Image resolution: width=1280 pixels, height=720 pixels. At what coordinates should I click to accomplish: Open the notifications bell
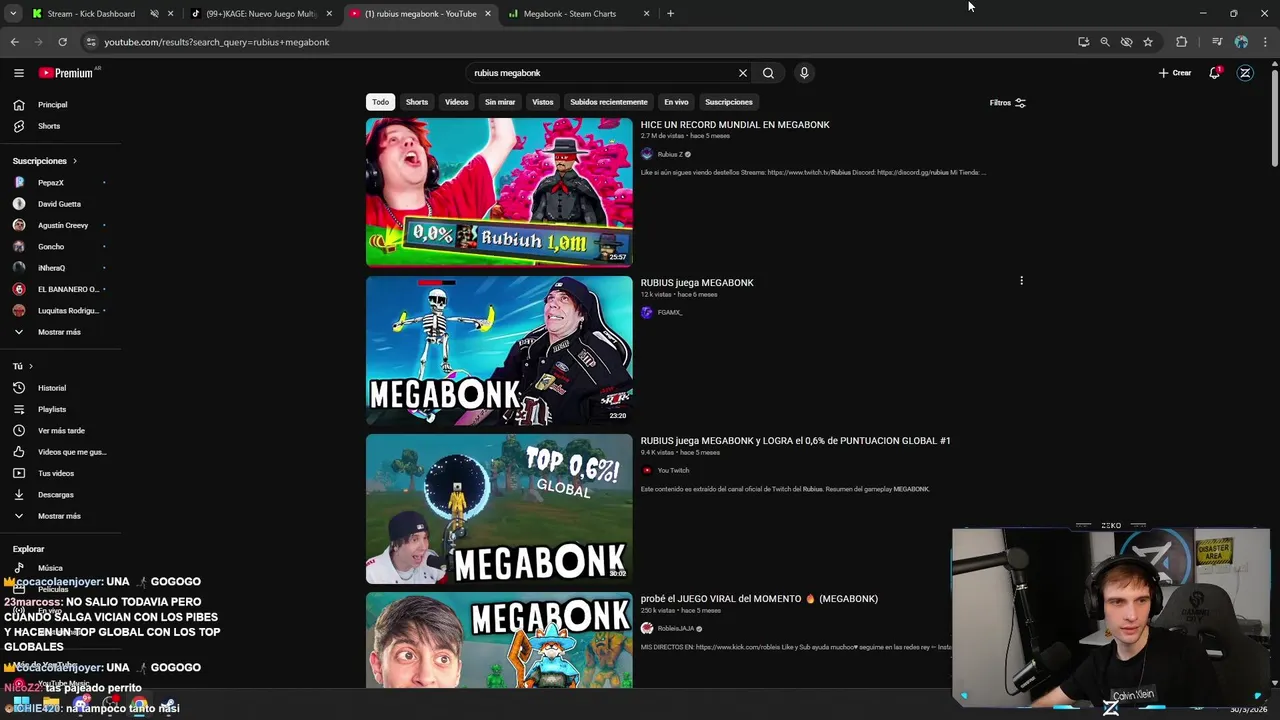pyautogui.click(x=1215, y=73)
